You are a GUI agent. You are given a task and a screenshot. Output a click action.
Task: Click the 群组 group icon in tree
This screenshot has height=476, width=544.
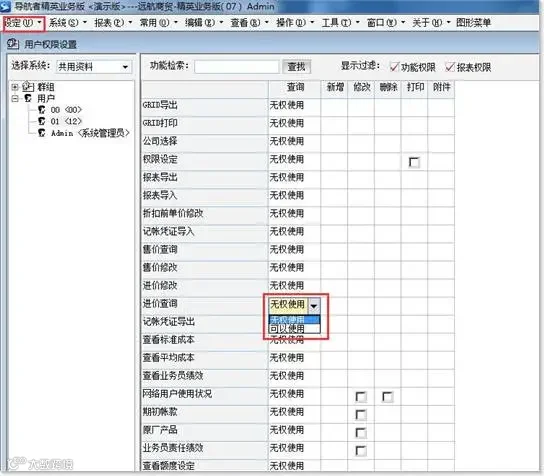click(28, 86)
